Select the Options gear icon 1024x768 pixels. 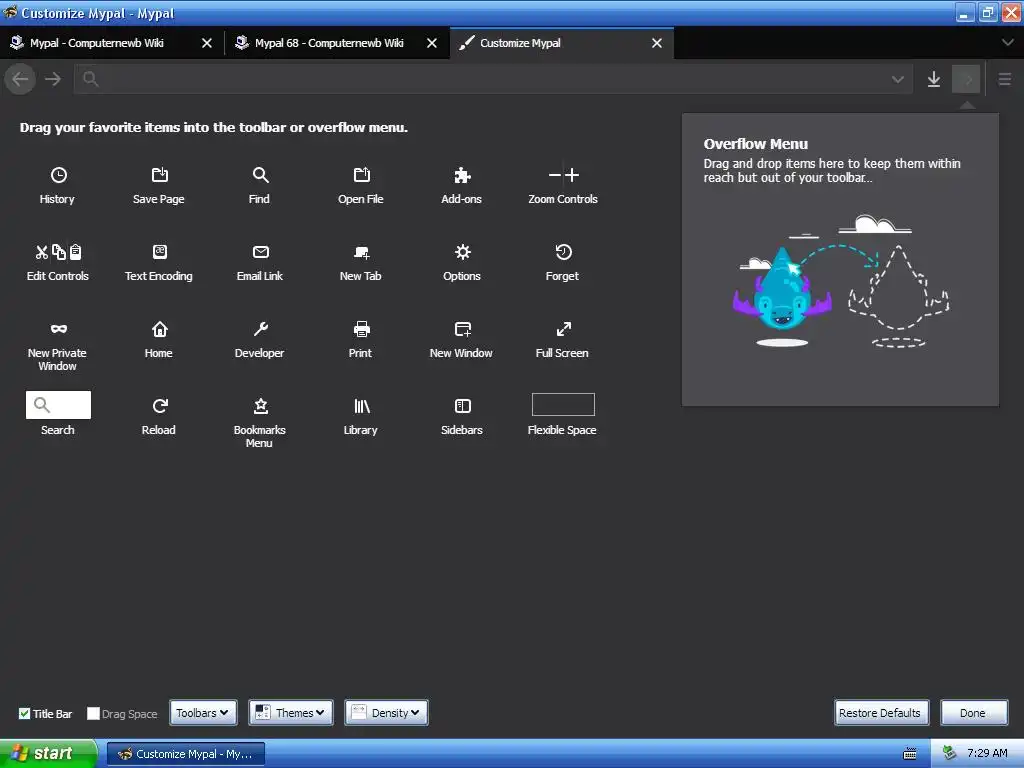tap(462, 252)
